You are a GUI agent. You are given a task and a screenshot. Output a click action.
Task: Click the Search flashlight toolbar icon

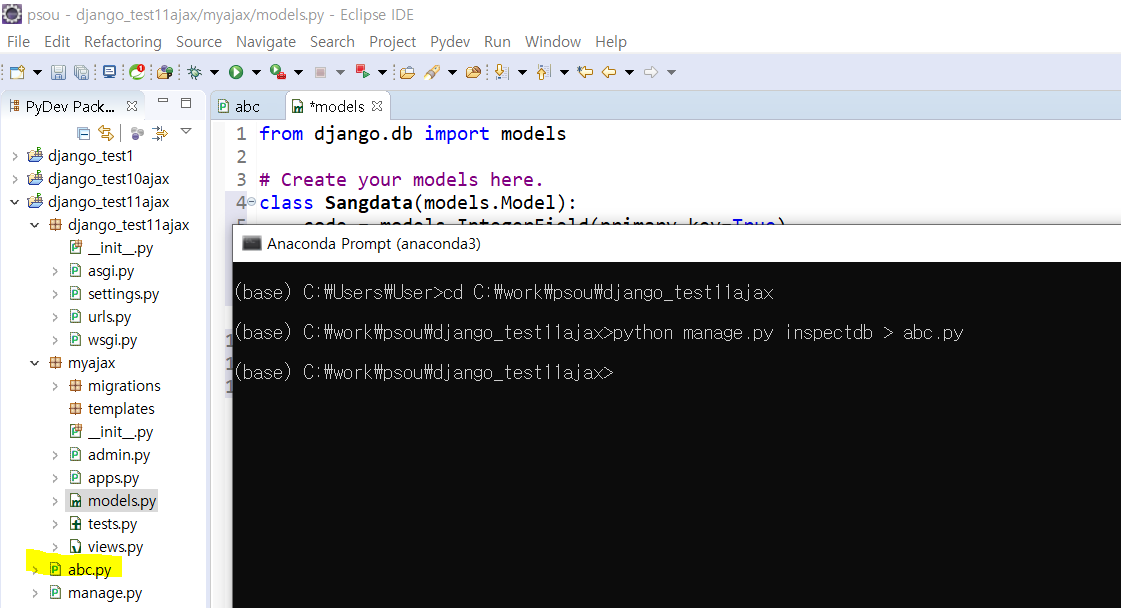coord(432,72)
